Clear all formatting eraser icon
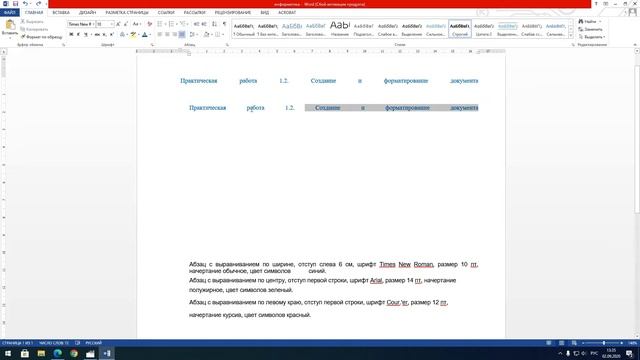The width and height of the screenshot is (640, 360). tap(149, 24)
